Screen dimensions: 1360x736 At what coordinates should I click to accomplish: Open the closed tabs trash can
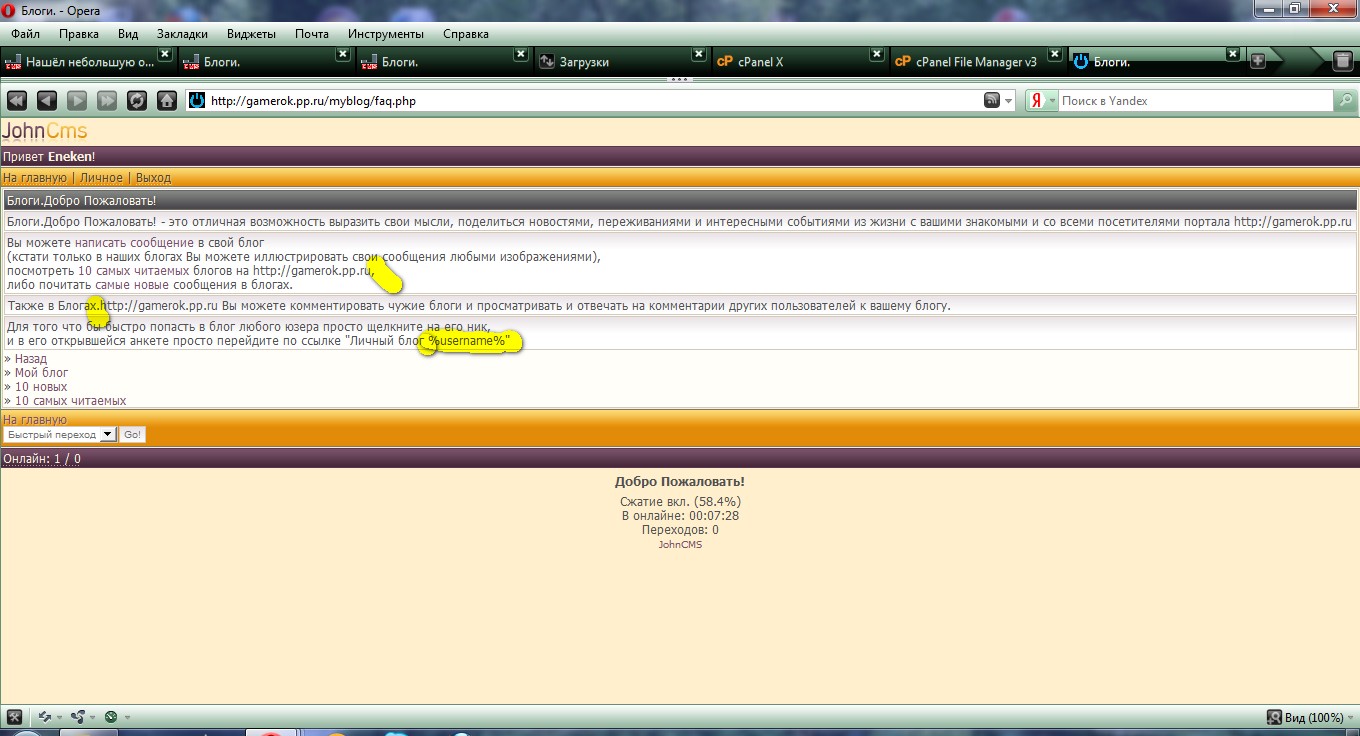[x=1343, y=61]
